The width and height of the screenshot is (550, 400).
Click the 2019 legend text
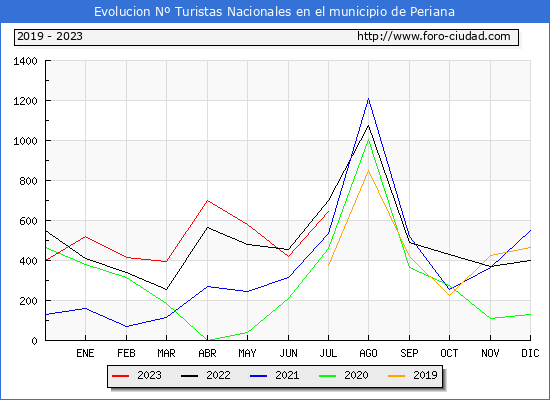click(425, 375)
